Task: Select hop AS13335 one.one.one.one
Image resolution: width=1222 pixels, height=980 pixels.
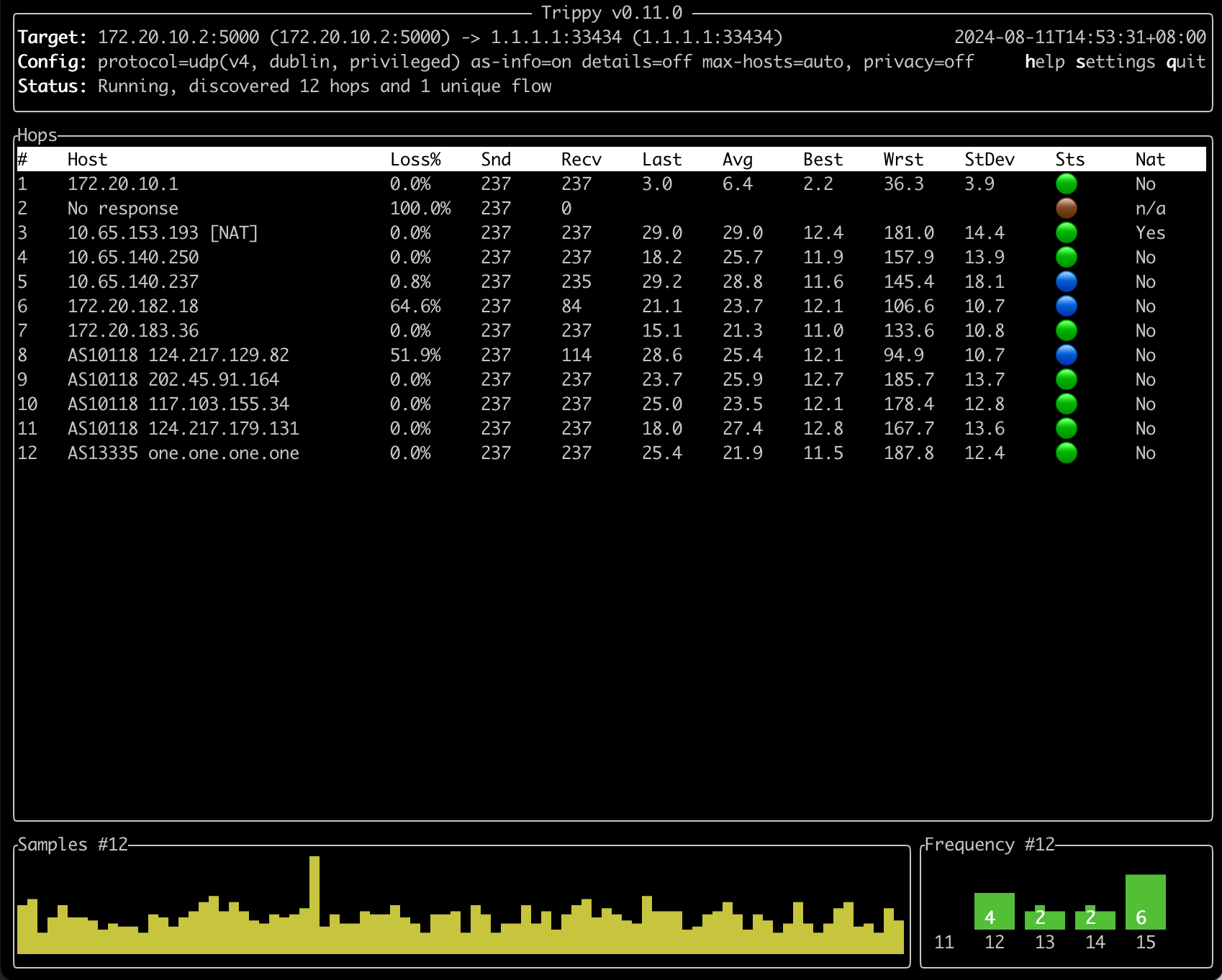Action: coord(611,453)
